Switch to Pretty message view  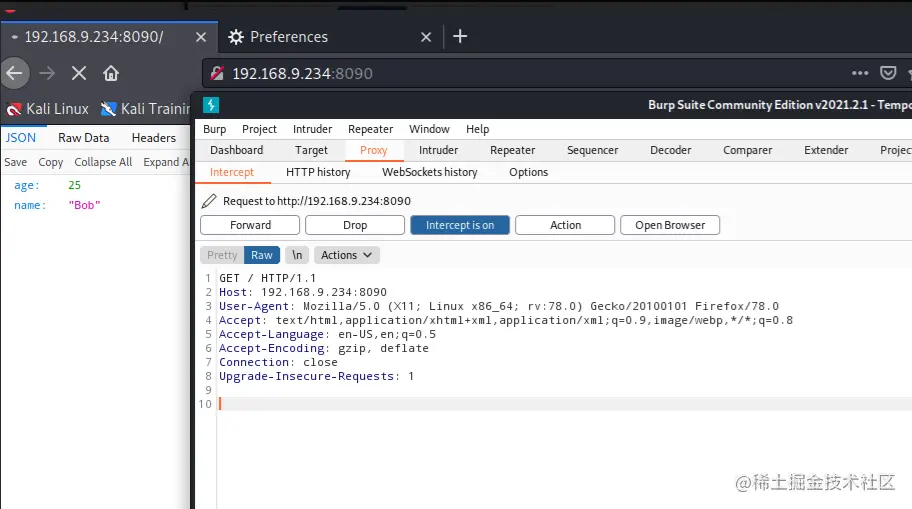[x=222, y=255]
